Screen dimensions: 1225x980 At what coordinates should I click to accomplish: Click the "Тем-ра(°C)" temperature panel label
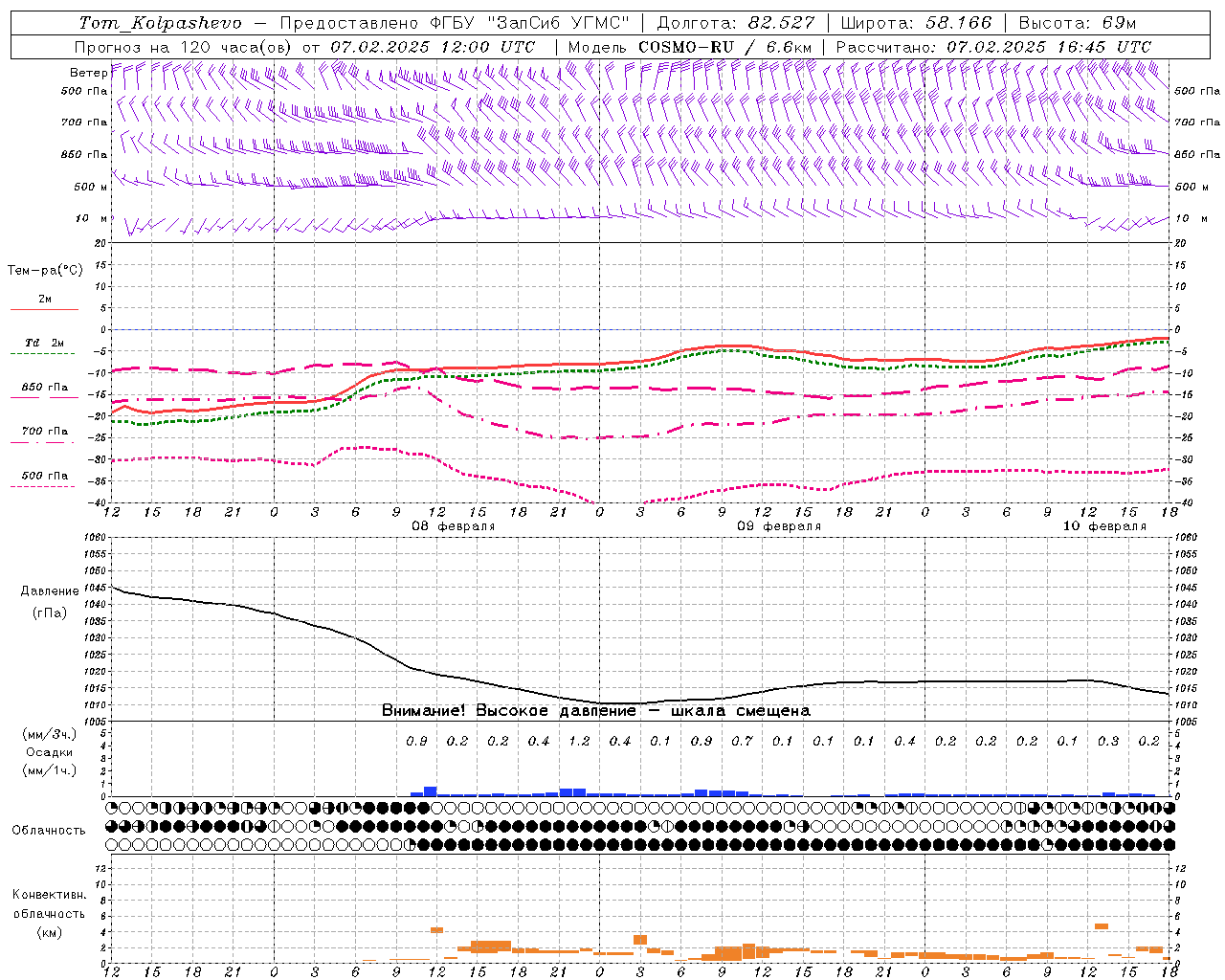pos(45,271)
